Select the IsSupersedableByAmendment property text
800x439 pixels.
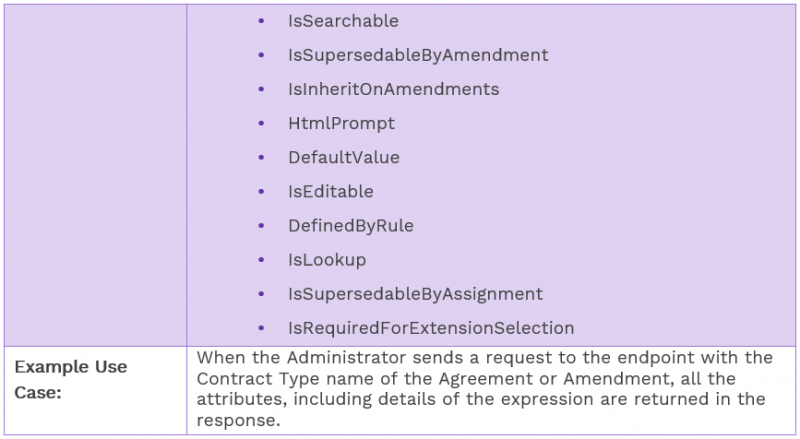coord(417,55)
